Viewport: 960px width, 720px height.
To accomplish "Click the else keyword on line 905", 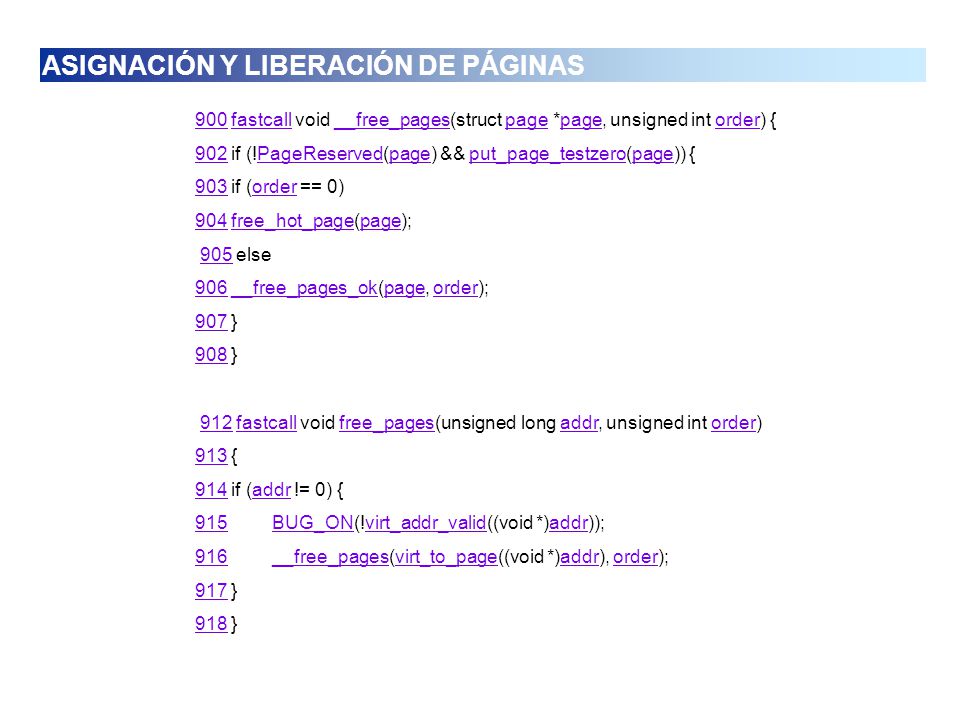I will 253,254.
